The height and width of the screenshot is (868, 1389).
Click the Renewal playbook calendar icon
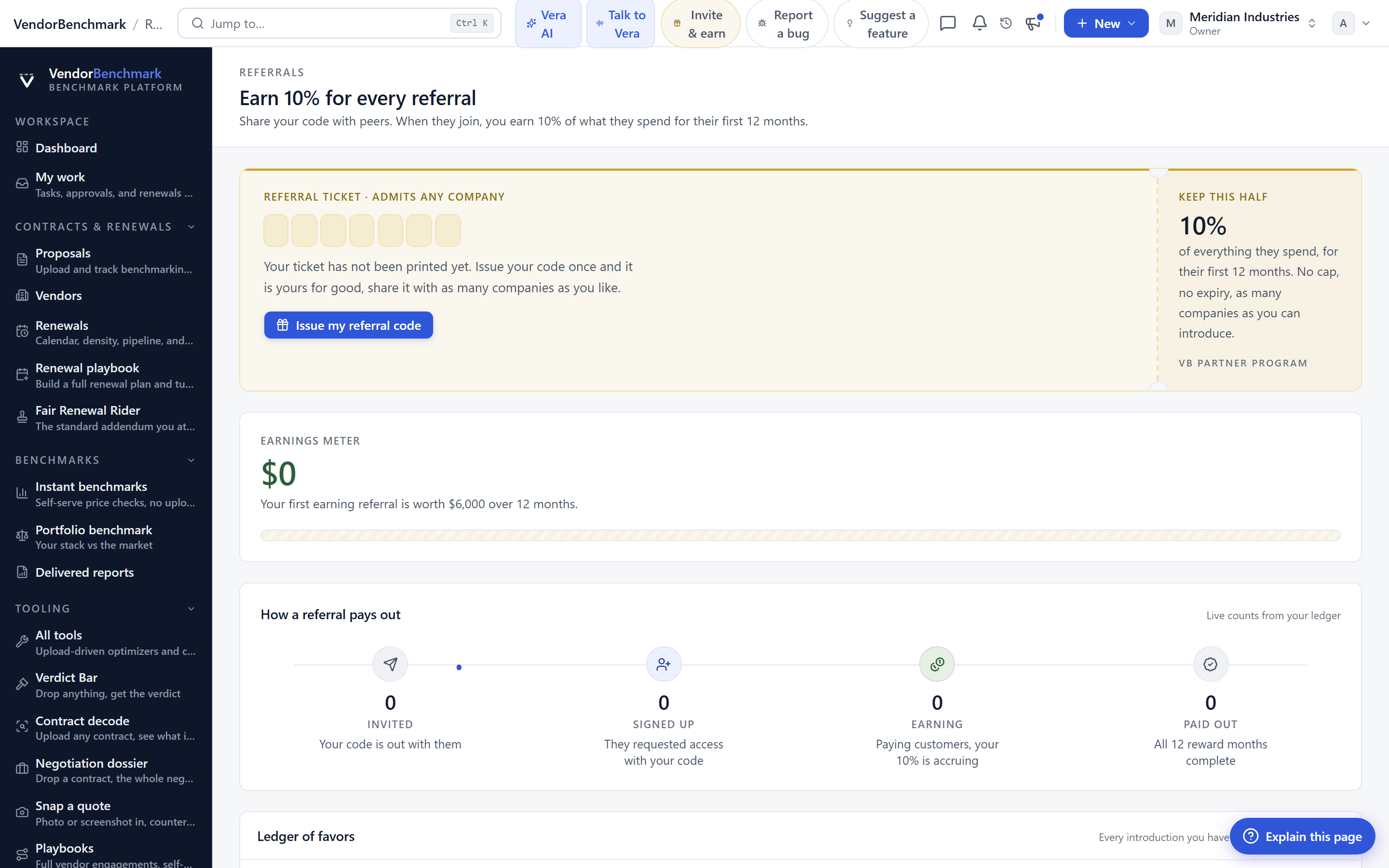pos(22,375)
